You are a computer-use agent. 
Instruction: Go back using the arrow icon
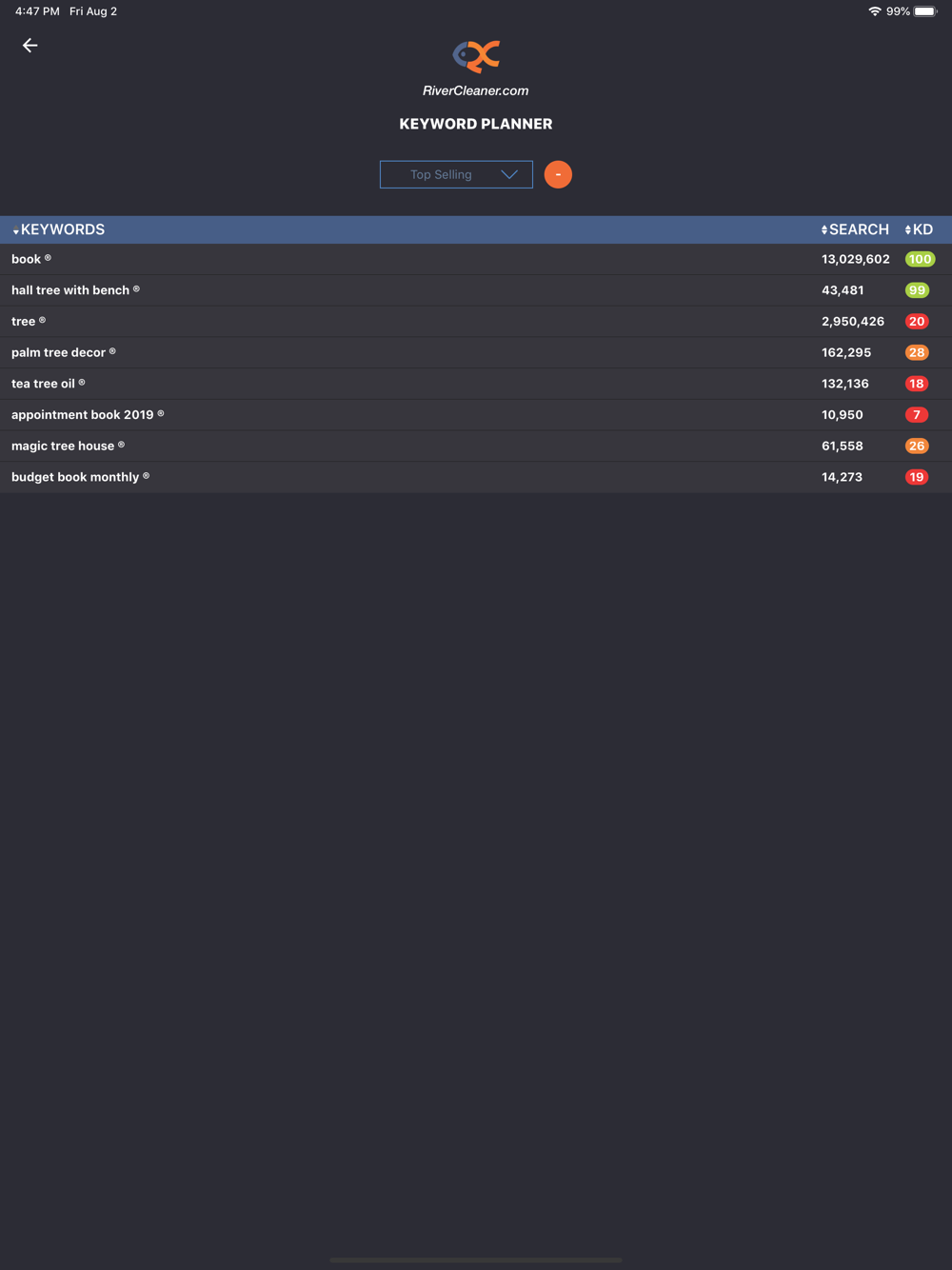30,46
